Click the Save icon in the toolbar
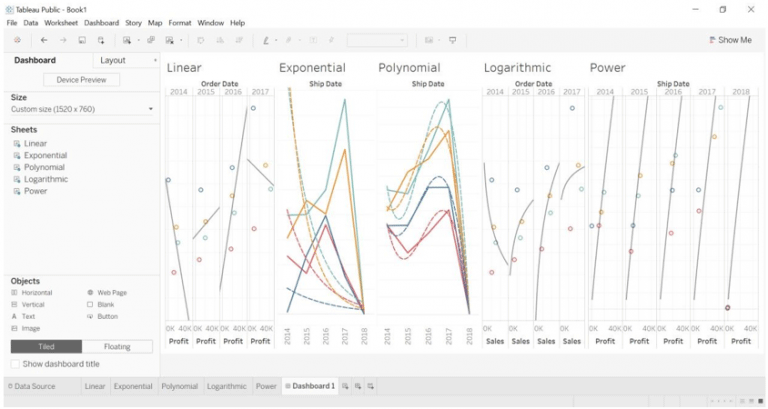 [82, 40]
